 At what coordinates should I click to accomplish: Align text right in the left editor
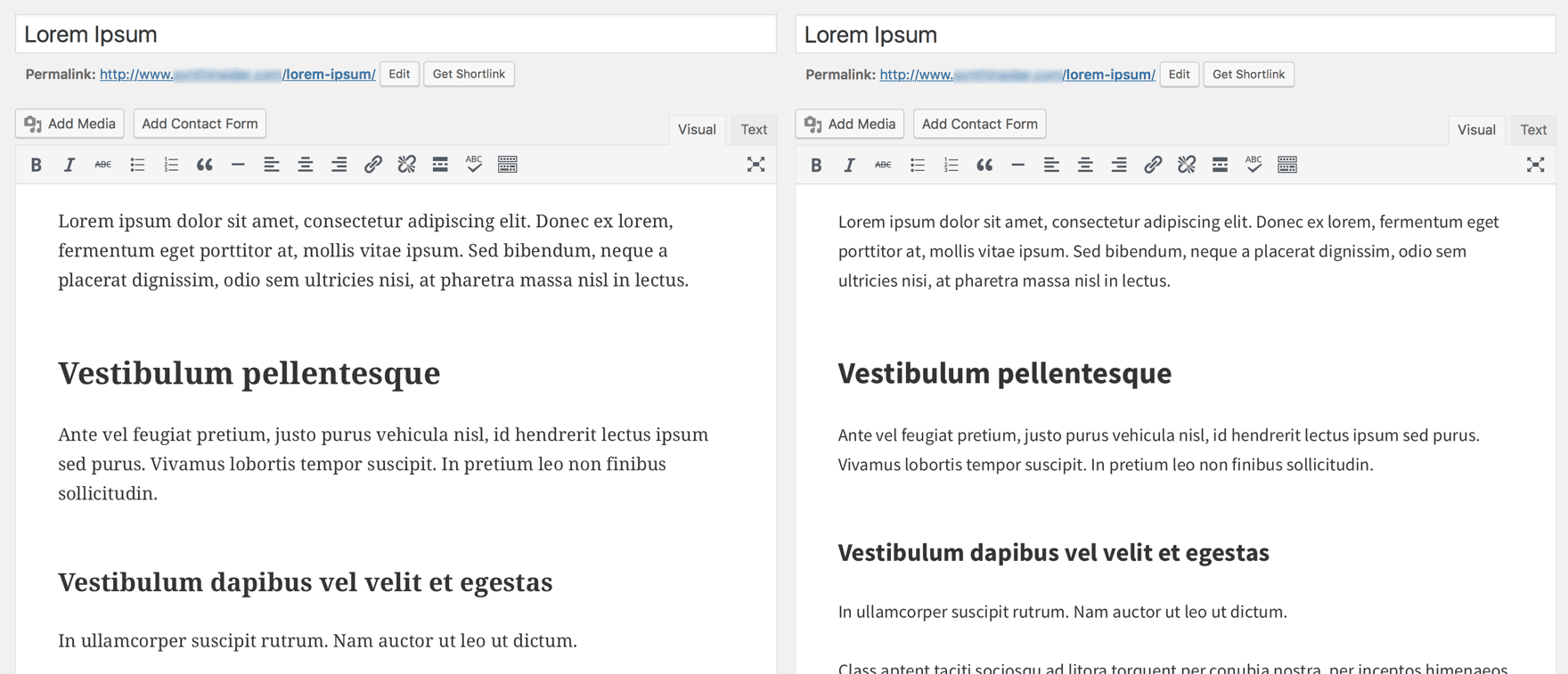pyautogui.click(x=339, y=165)
